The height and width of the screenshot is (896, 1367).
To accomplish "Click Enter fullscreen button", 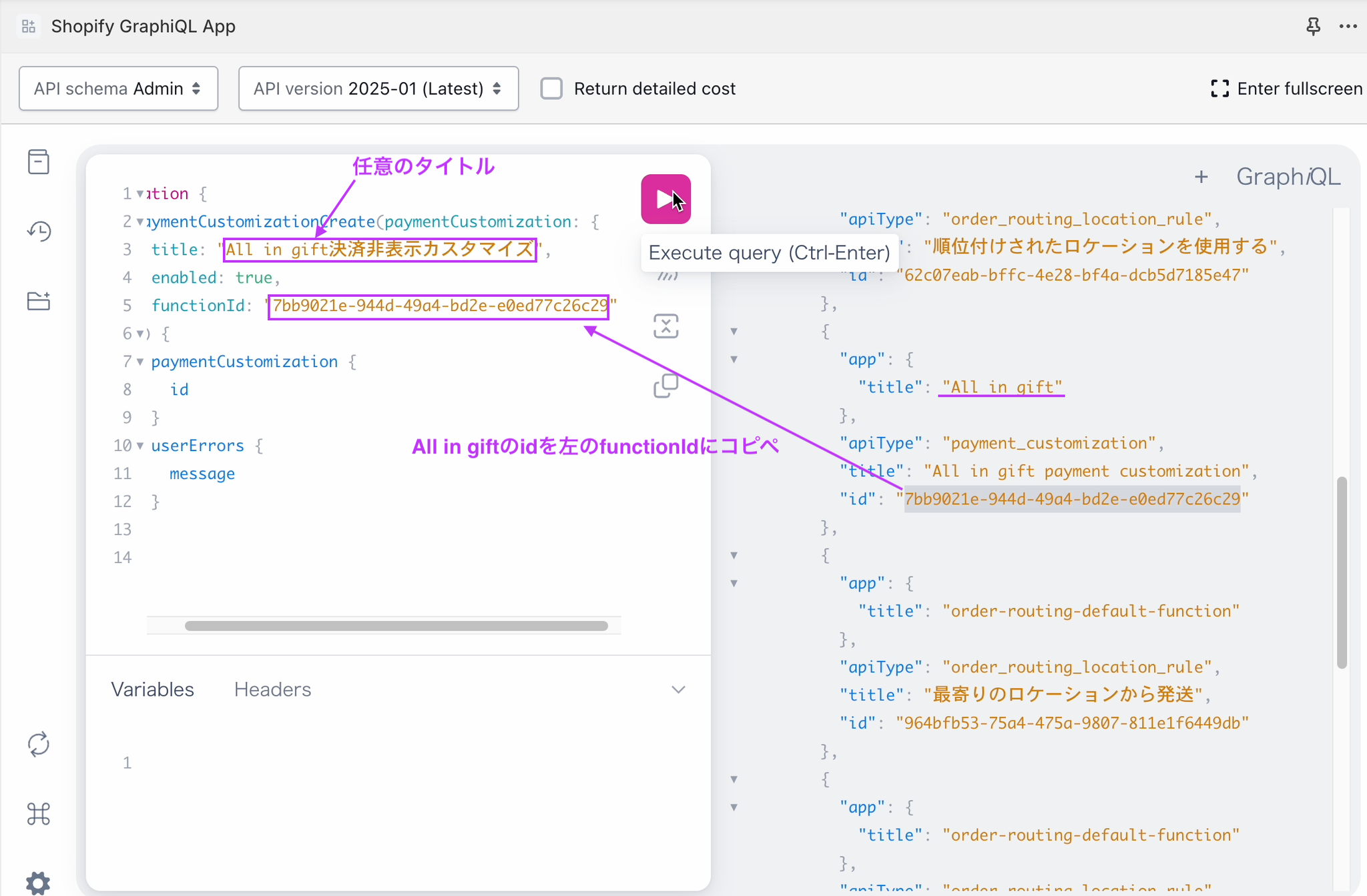I will pos(1286,89).
